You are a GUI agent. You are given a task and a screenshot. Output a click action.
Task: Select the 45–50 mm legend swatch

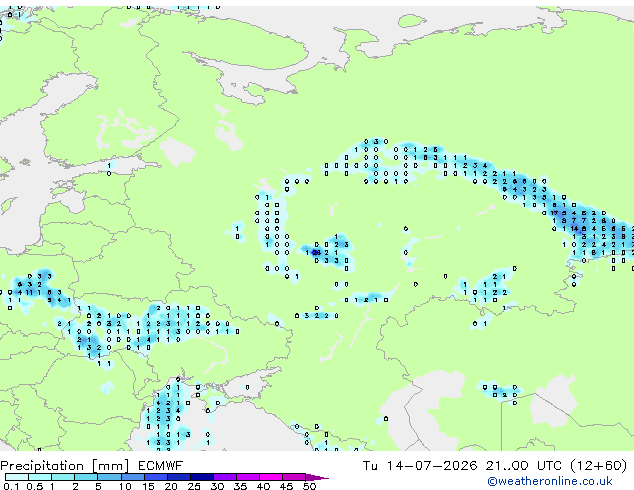(x=294, y=477)
